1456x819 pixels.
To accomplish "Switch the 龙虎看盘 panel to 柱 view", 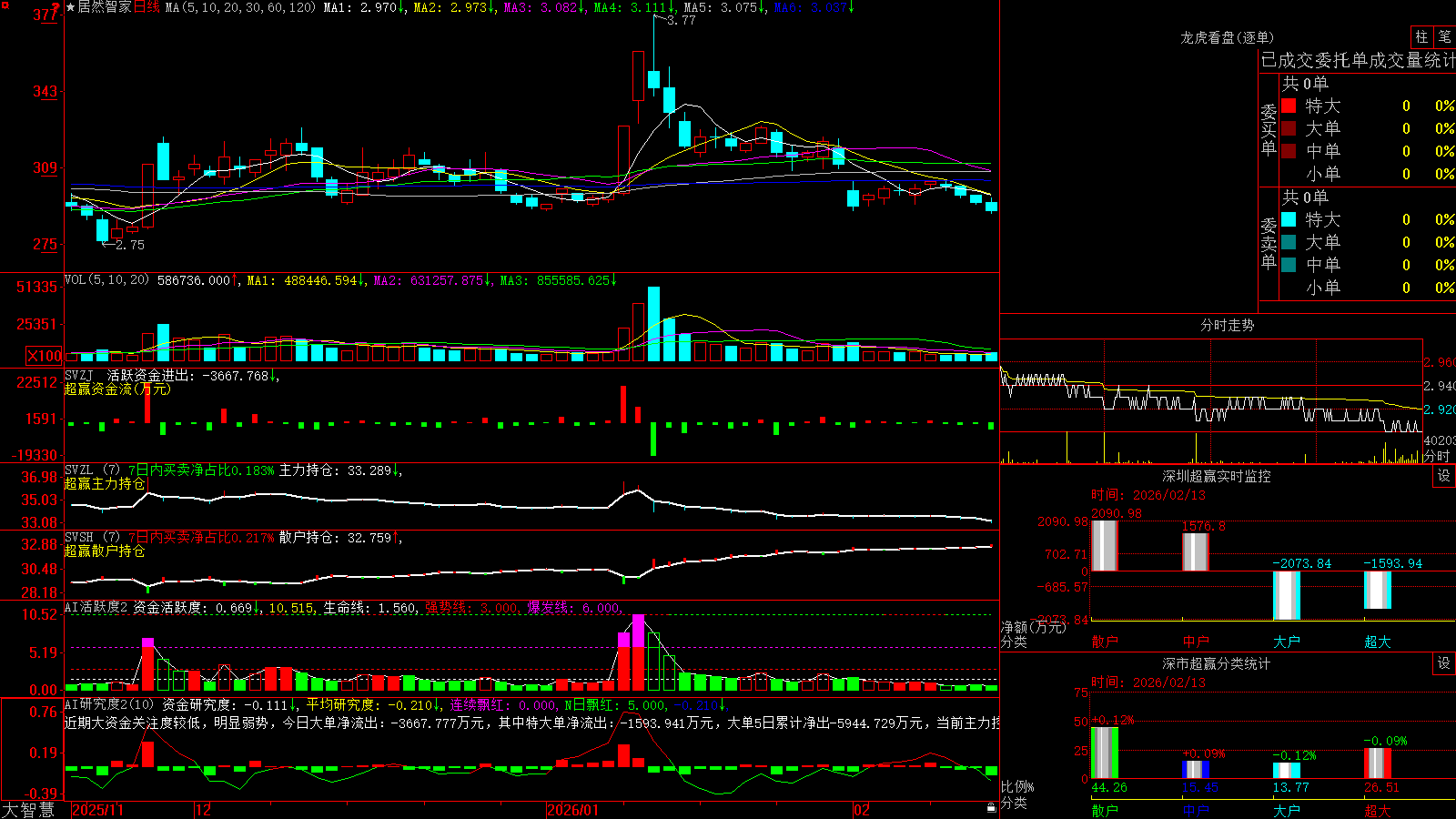I will coord(1421,36).
